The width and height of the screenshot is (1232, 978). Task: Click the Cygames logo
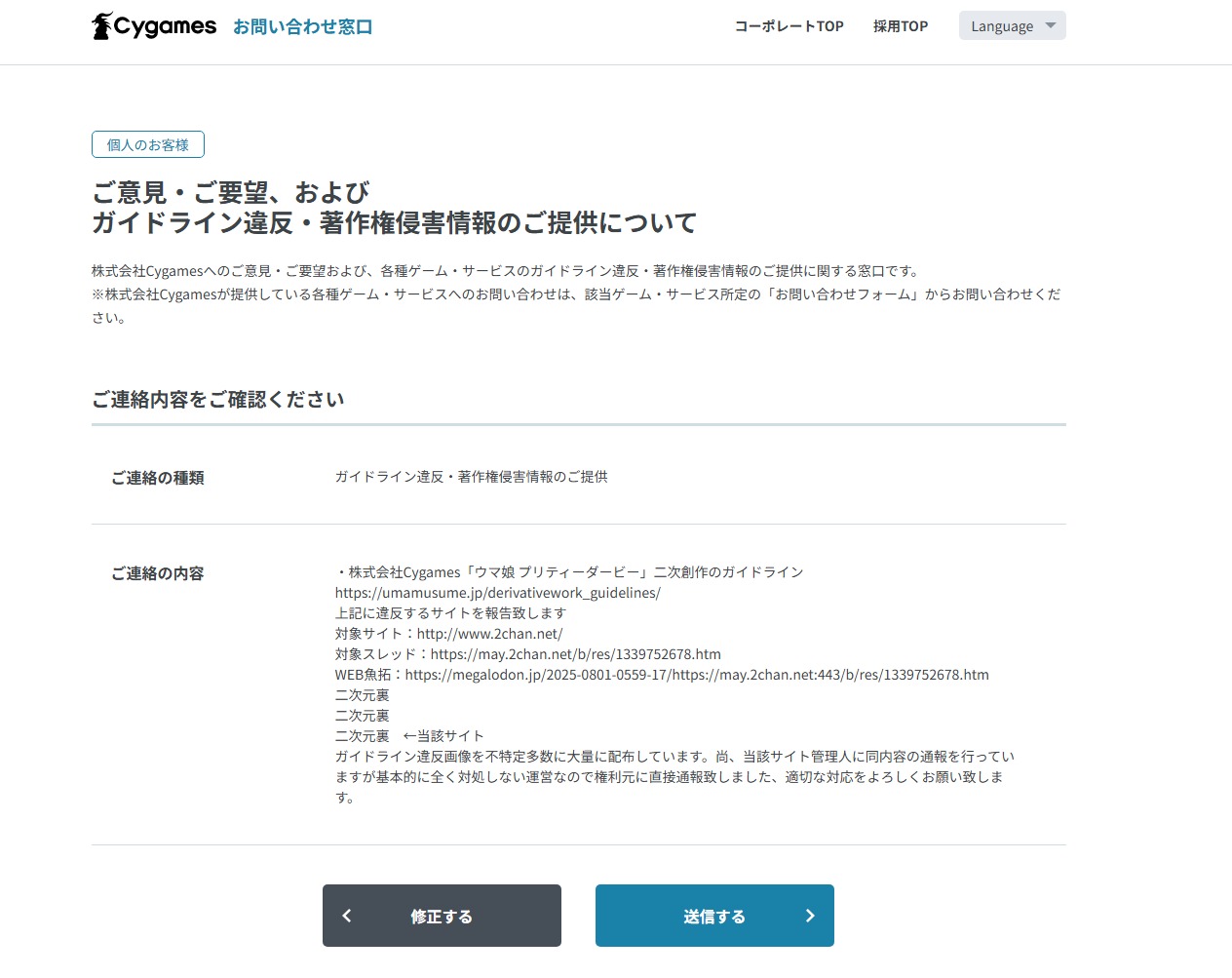154,26
